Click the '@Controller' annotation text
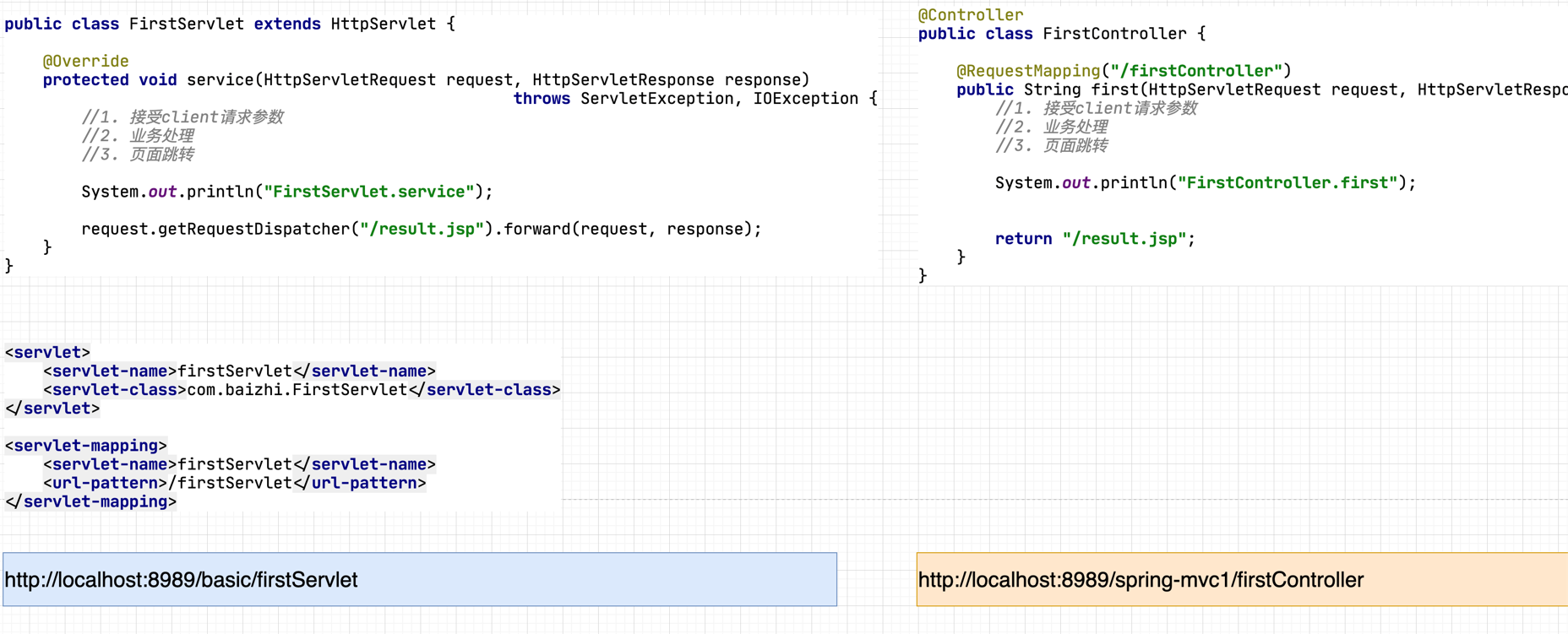 (970, 14)
